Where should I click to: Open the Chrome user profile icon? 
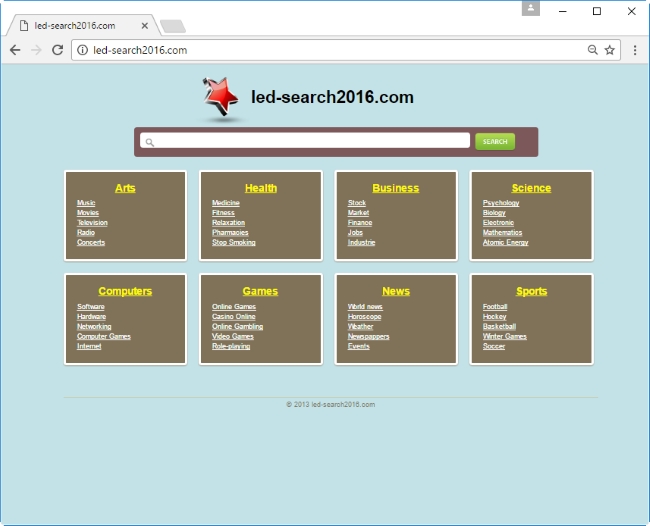click(530, 9)
